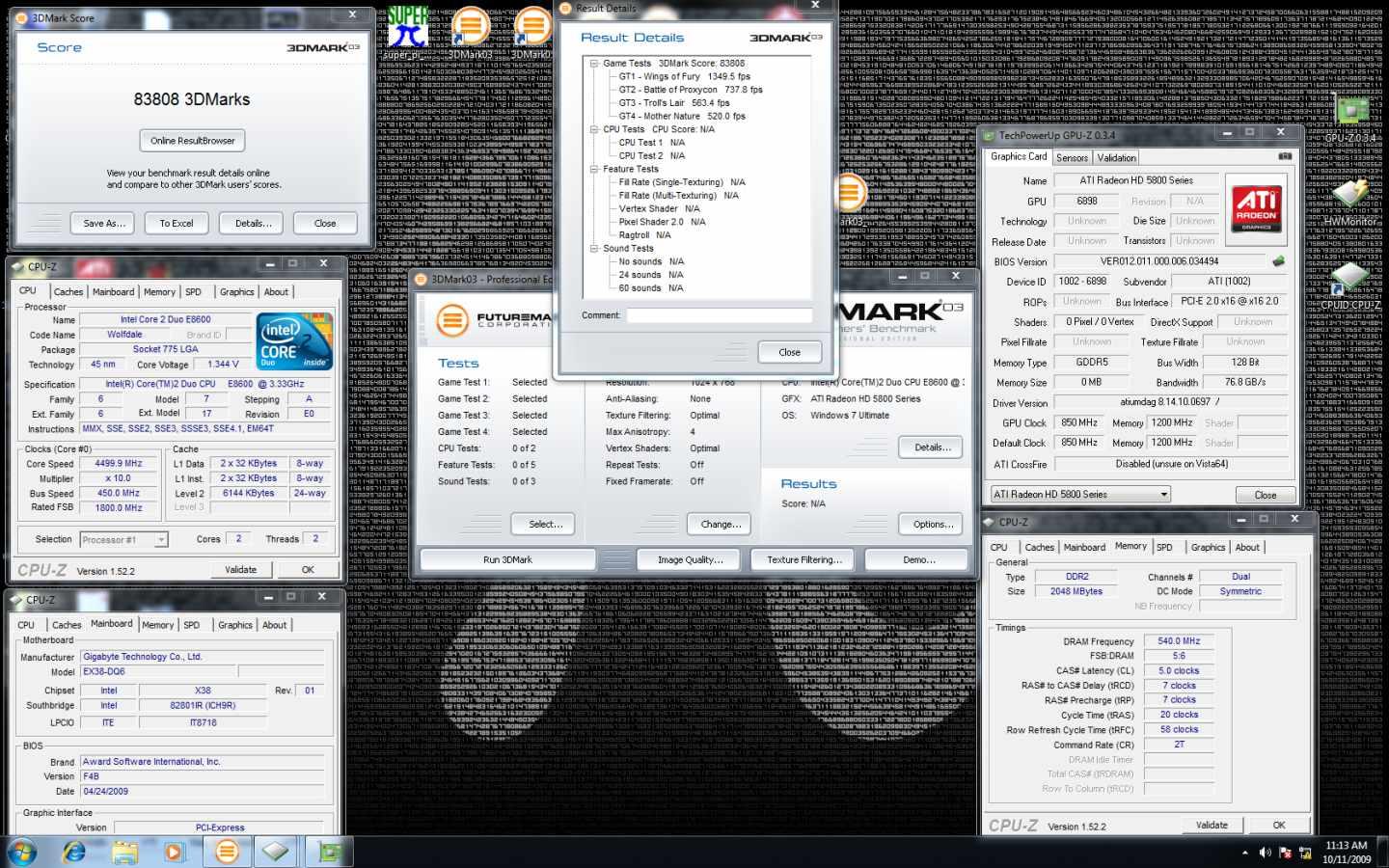Click Run 3DMark button
Viewport: 1389px width, 868px height.
coord(507,560)
